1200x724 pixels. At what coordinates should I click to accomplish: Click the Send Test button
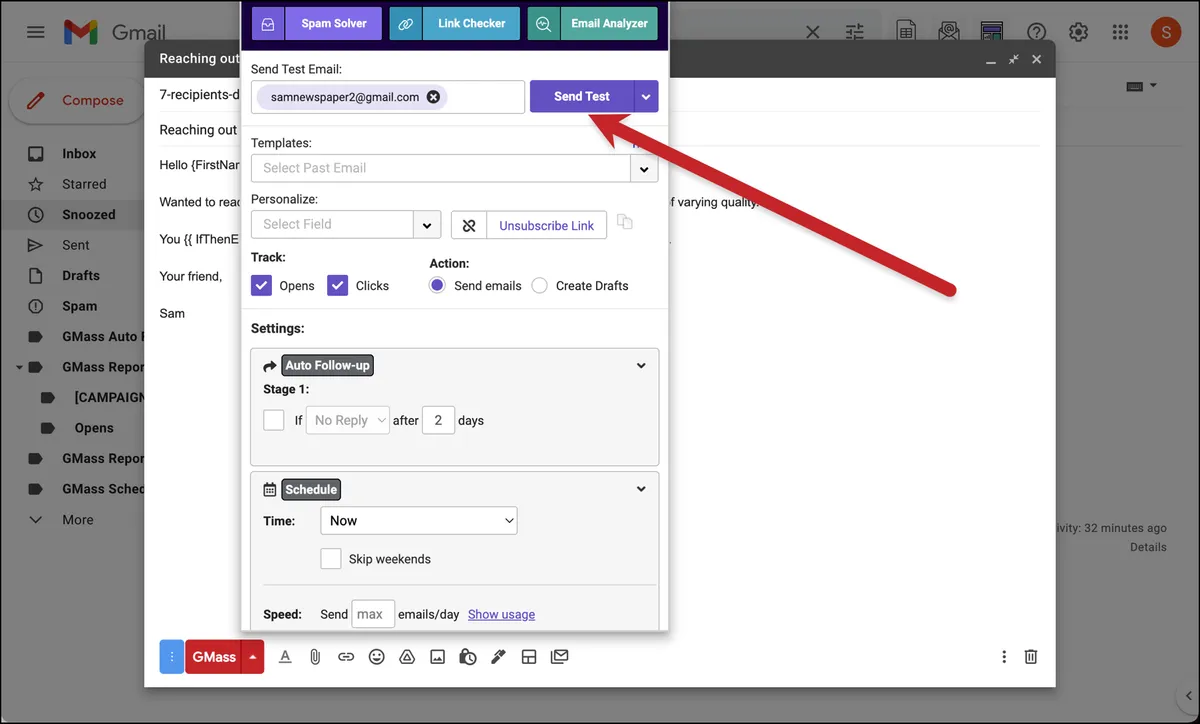[582, 97]
